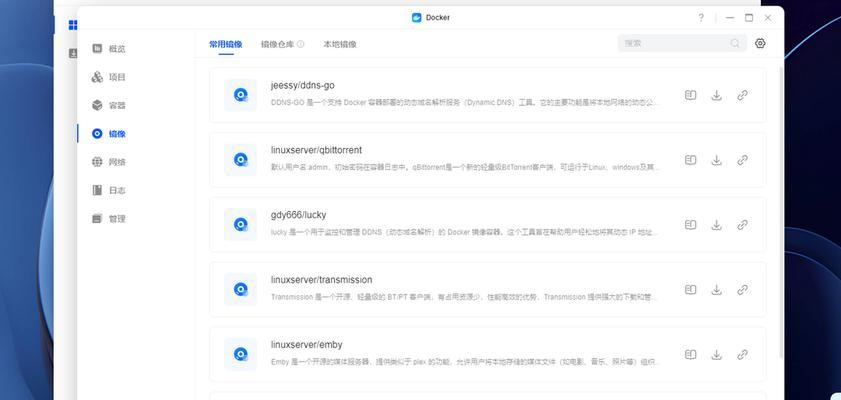841x400 pixels.
Task: Download the gdy666/lucky image
Action: pos(716,225)
